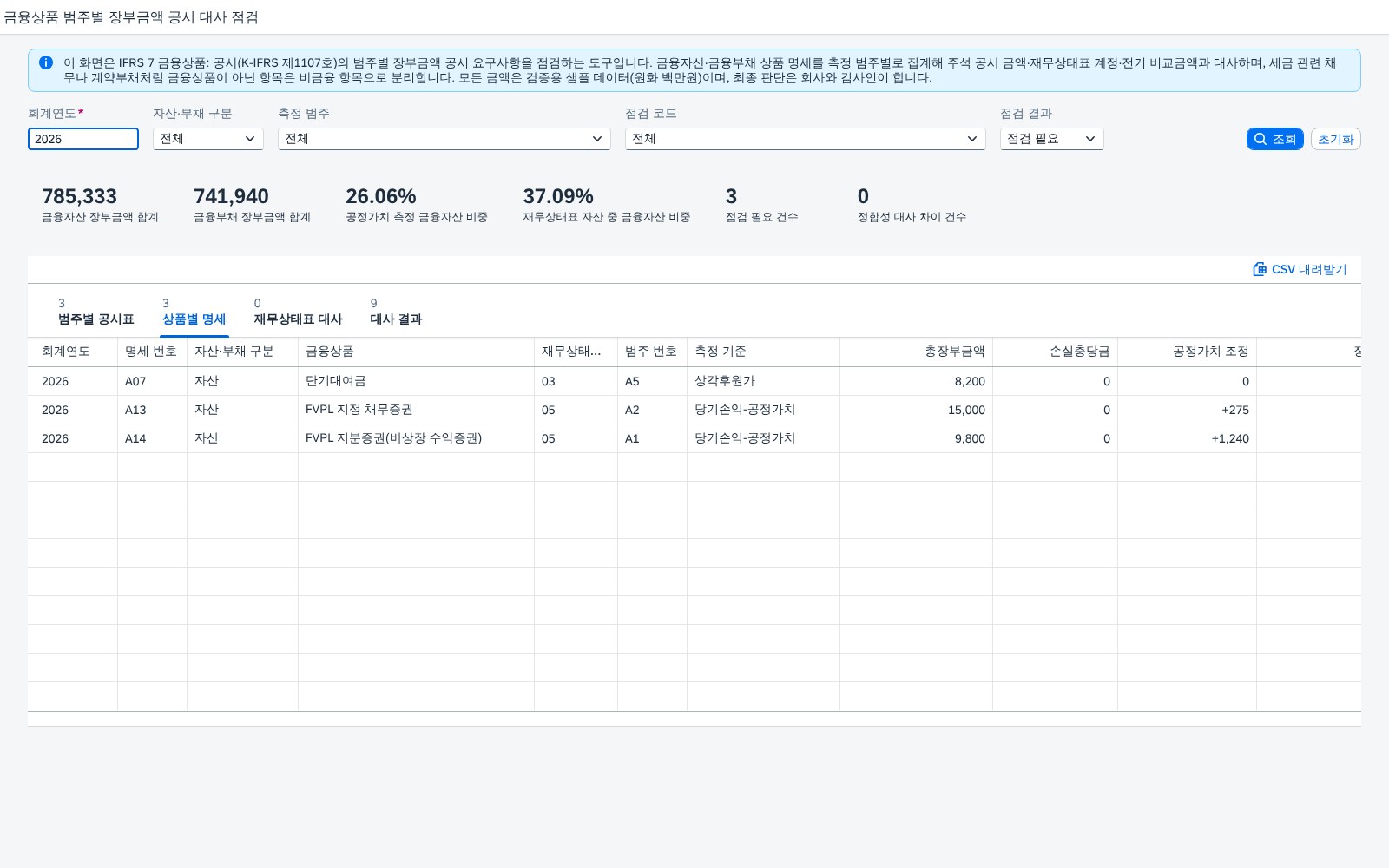
Task: Click the magnifier icon on the 조회 button
Action: point(1261,139)
